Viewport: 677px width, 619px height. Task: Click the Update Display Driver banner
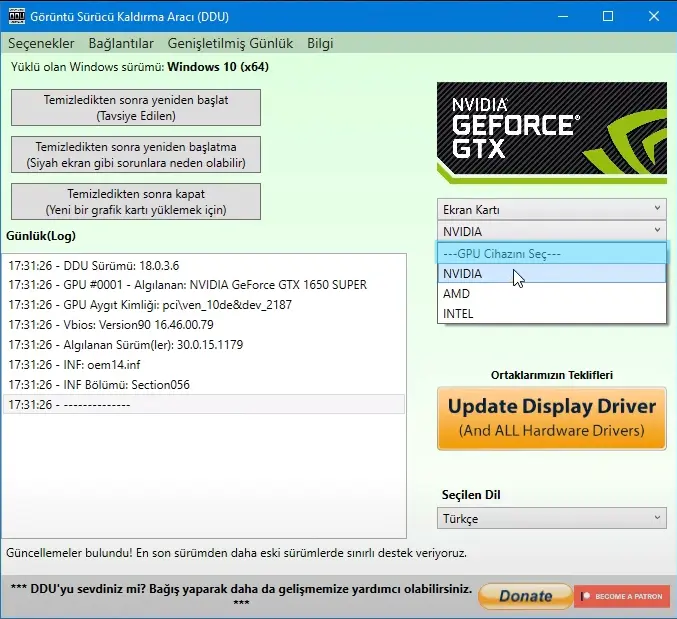tap(552, 418)
